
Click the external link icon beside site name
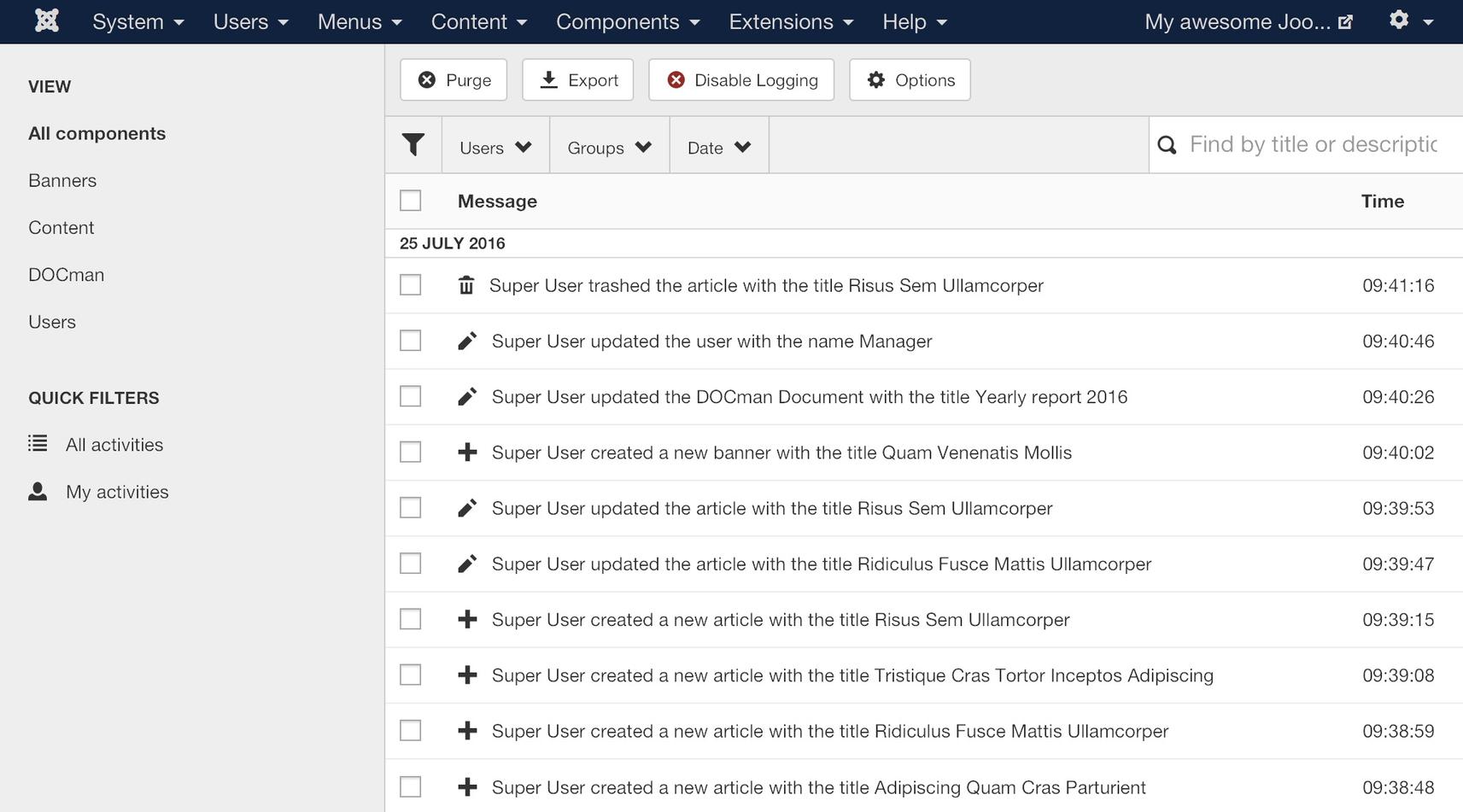tap(1345, 22)
